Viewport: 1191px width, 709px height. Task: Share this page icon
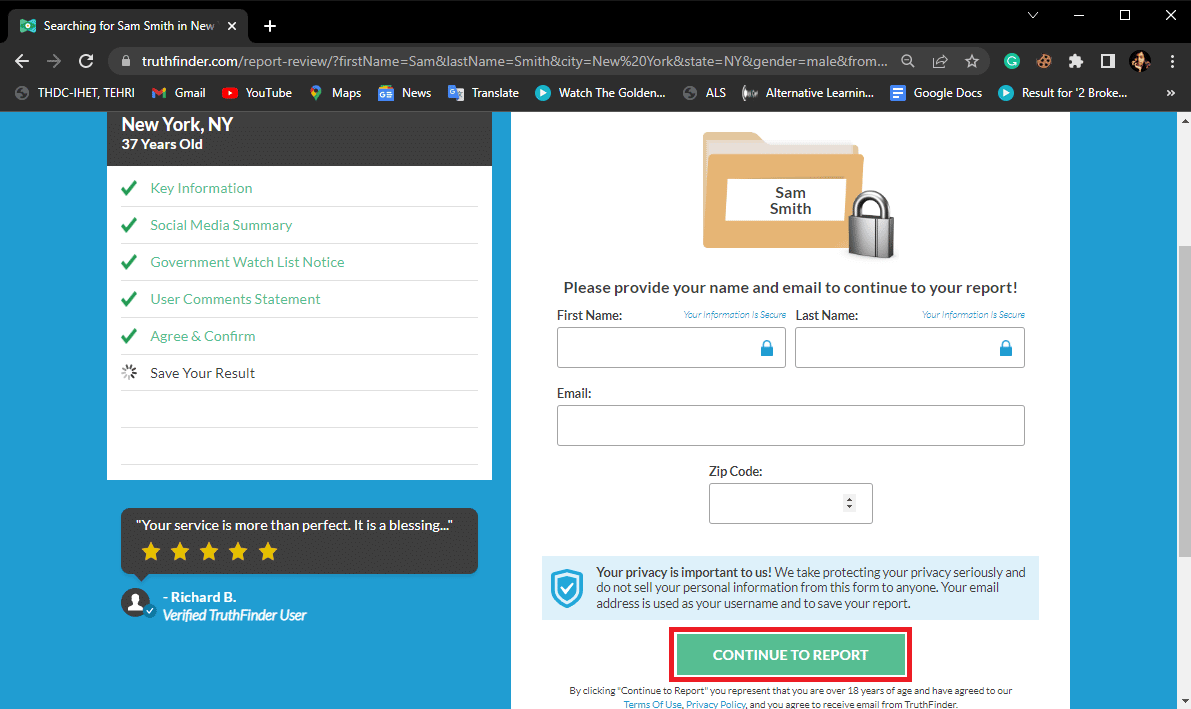[x=940, y=61]
